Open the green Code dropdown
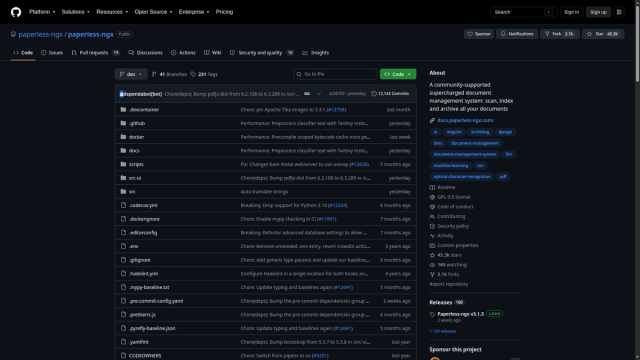This screenshot has width=640, height=360. tap(398, 74)
